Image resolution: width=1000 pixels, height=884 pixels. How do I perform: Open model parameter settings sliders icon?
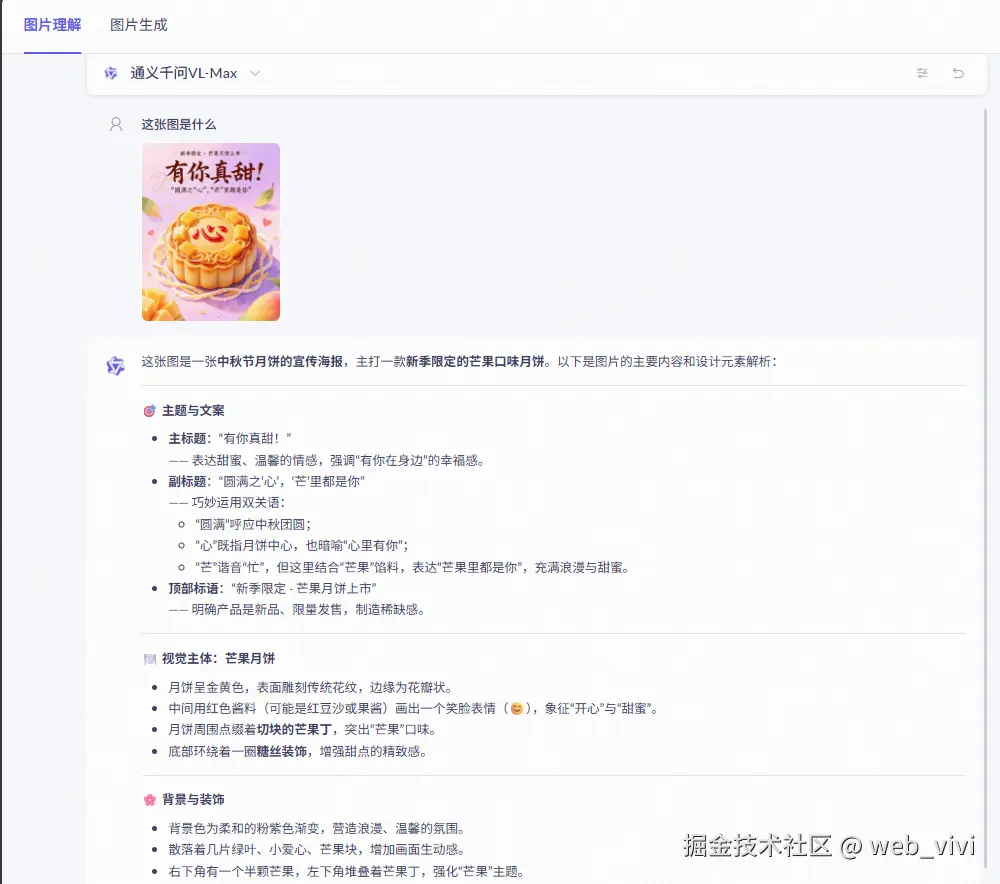[922, 73]
